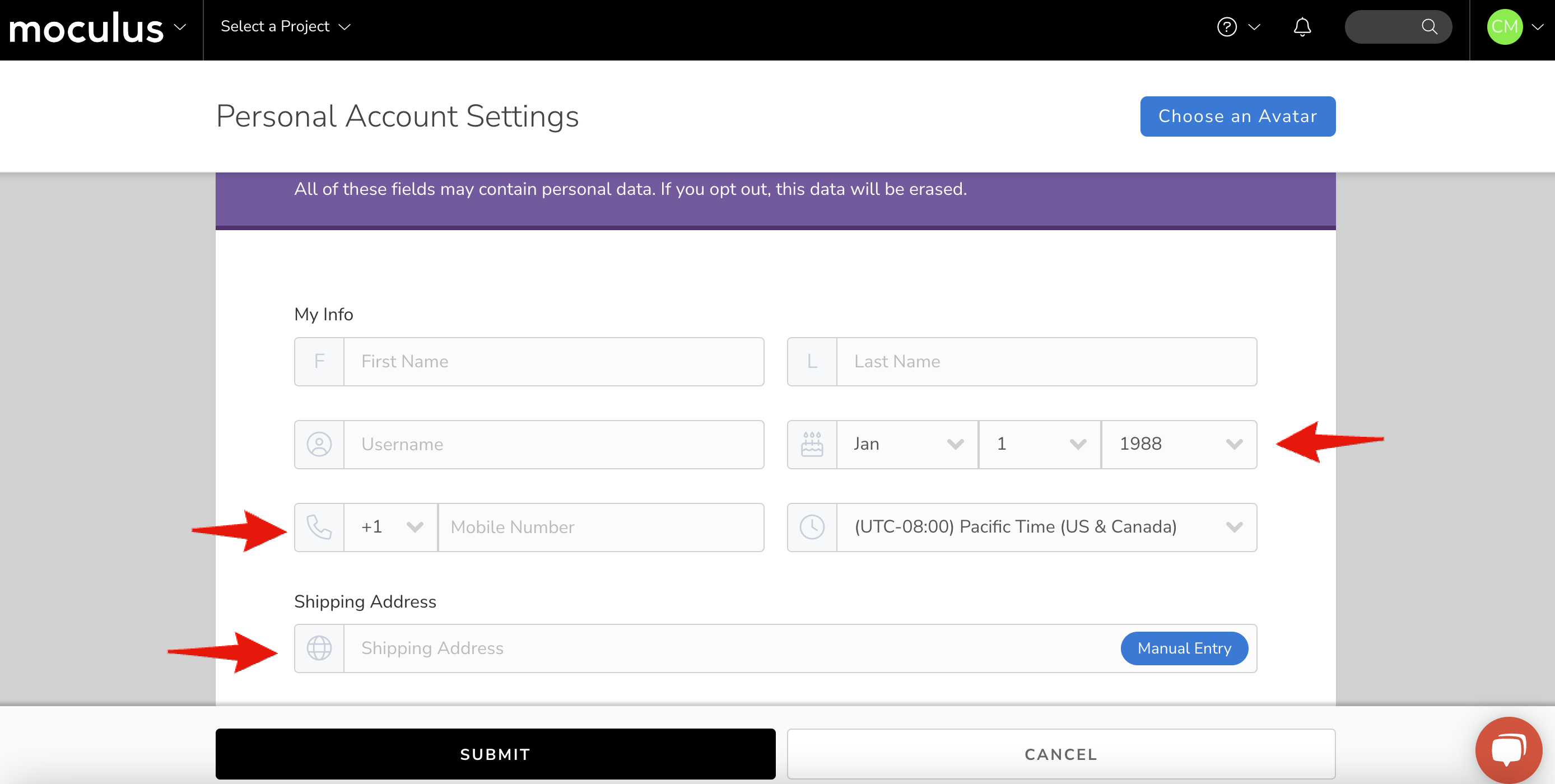
Task: Expand the user account menu chevron
Action: coord(1538,27)
